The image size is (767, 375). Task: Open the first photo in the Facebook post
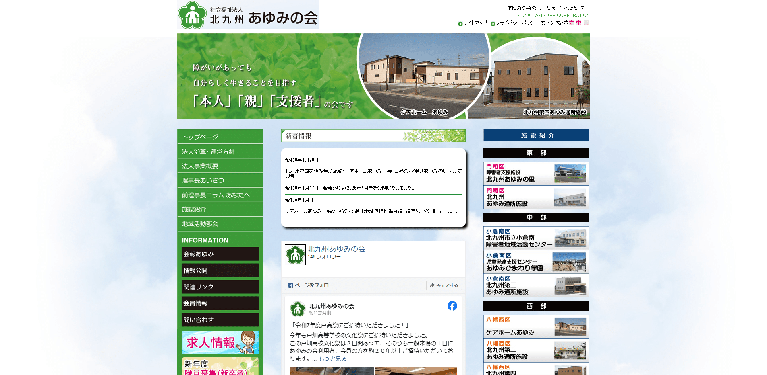[332, 371]
